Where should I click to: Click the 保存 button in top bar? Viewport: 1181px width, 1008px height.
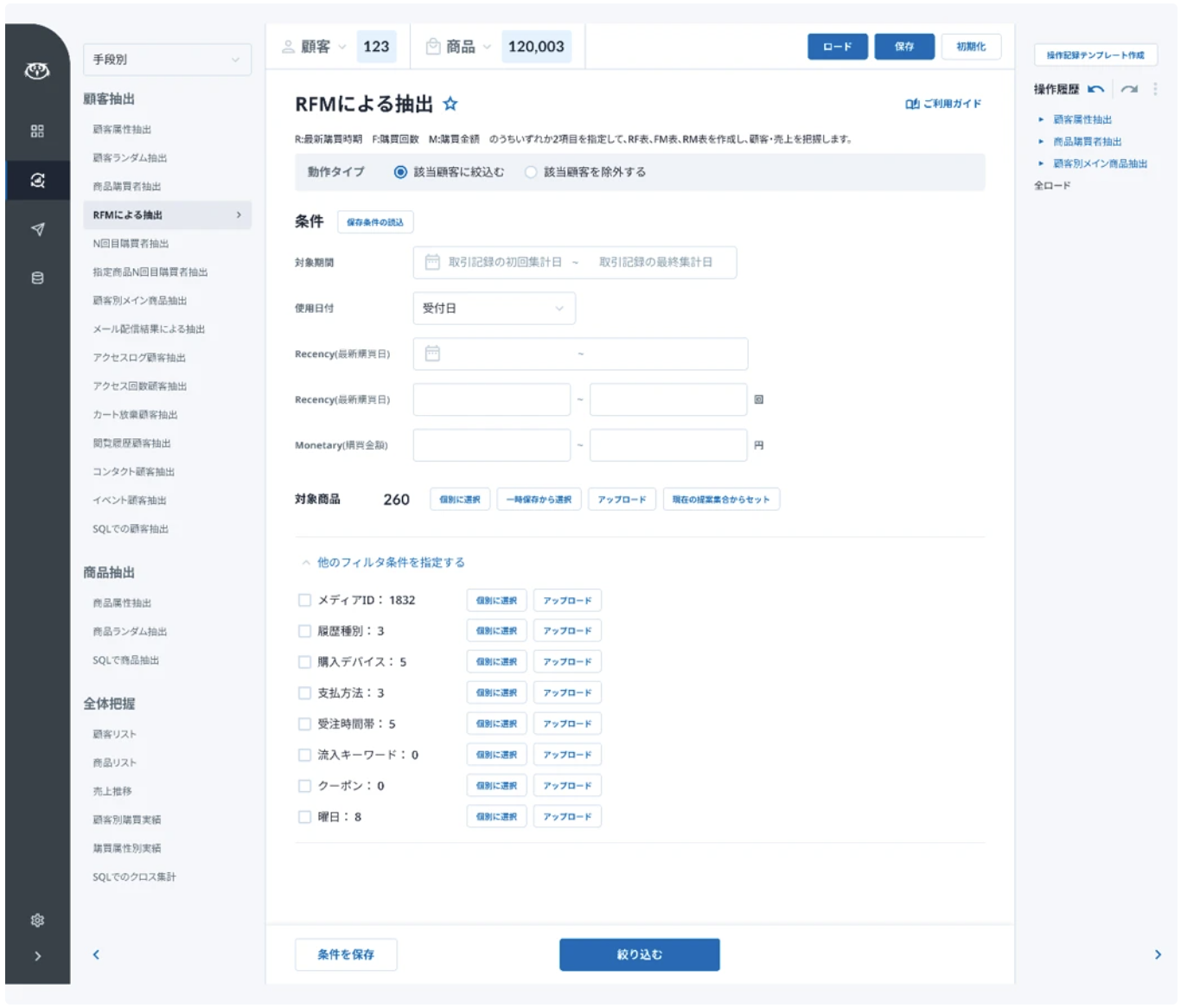(903, 47)
